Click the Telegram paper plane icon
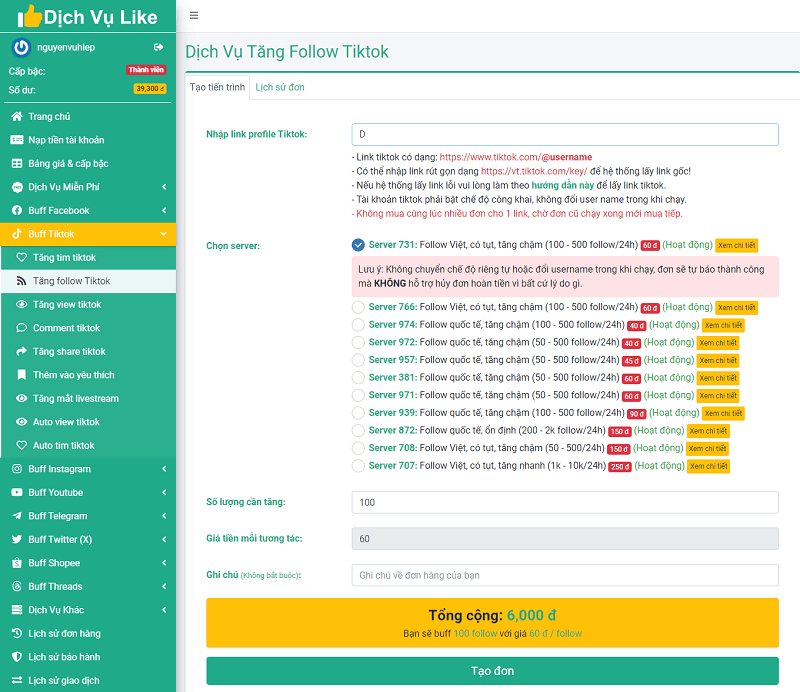The height and width of the screenshot is (692, 800). [x=17, y=515]
